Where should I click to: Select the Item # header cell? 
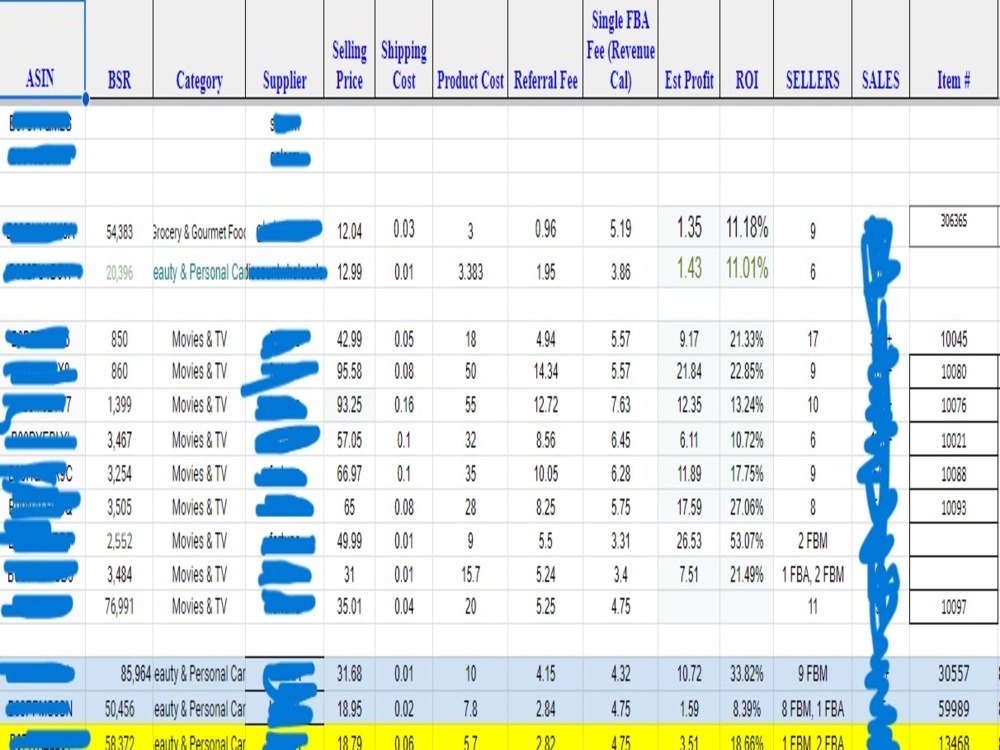(x=954, y=49)
